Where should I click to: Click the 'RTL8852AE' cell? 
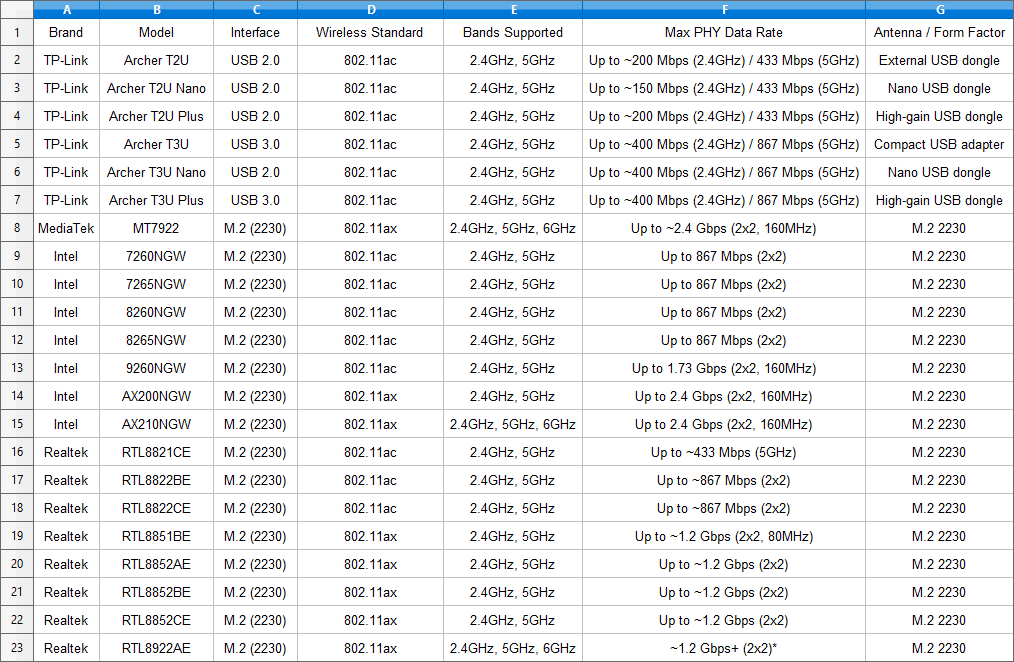(x=156, y=564)
